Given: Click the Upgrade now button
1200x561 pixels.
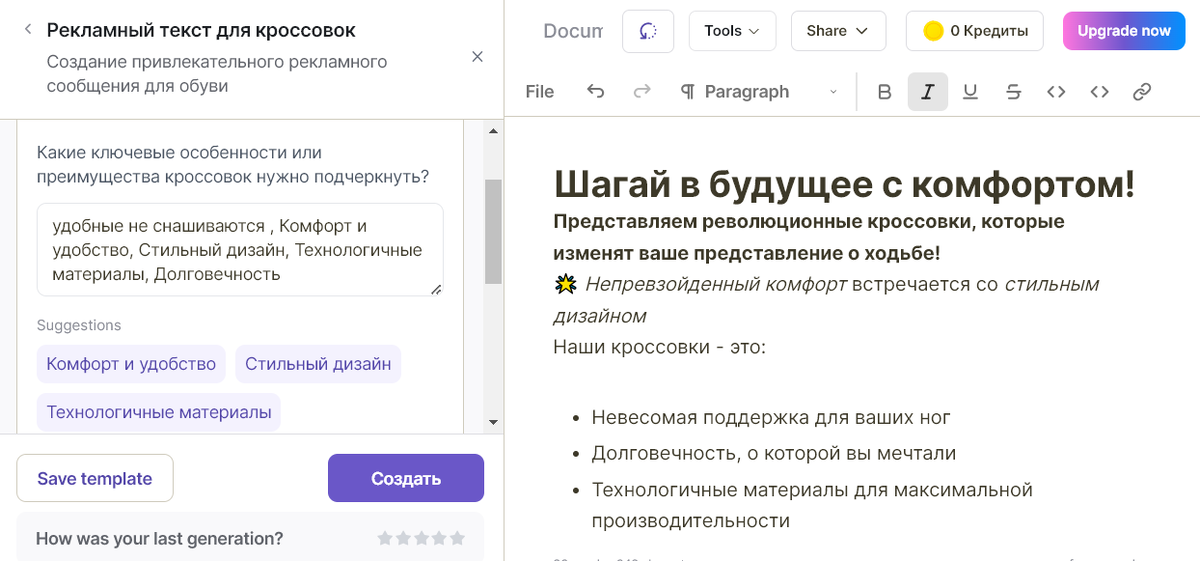Looking at the screenshot, I should click(1124, 31).
